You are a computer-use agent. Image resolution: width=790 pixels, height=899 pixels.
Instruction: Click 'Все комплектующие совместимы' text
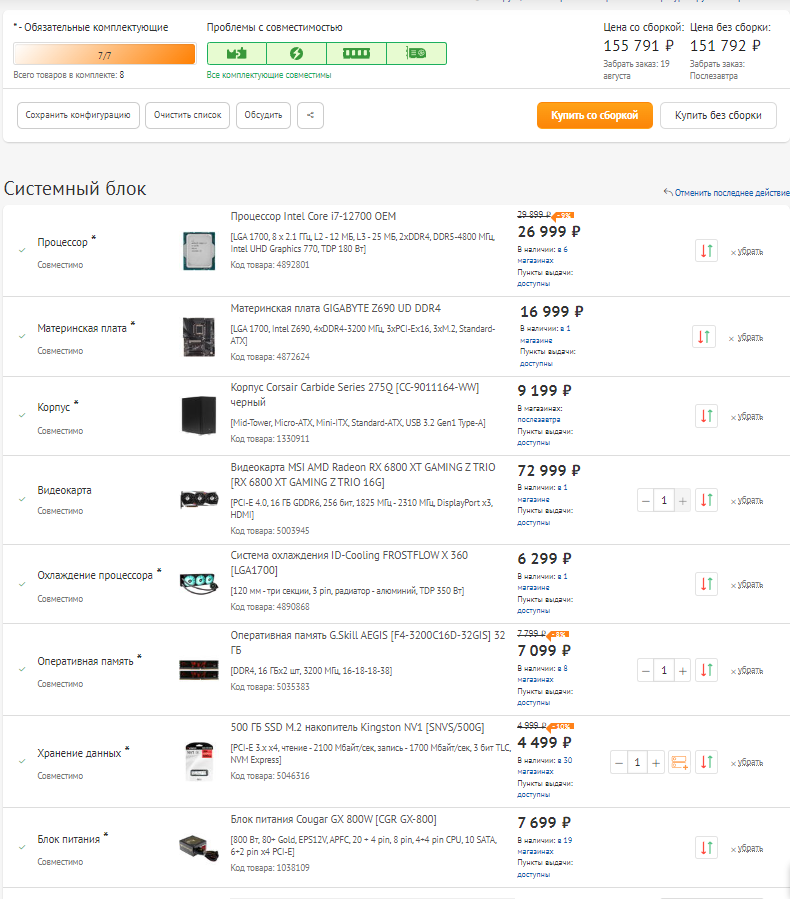(x=269, y=75)
